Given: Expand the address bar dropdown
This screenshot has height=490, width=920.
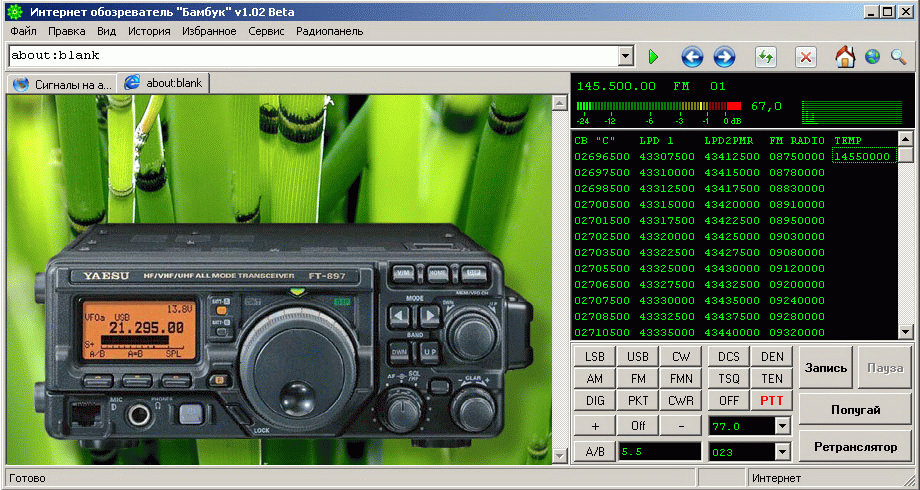Looking at the screenshot, I should (626, 56).
